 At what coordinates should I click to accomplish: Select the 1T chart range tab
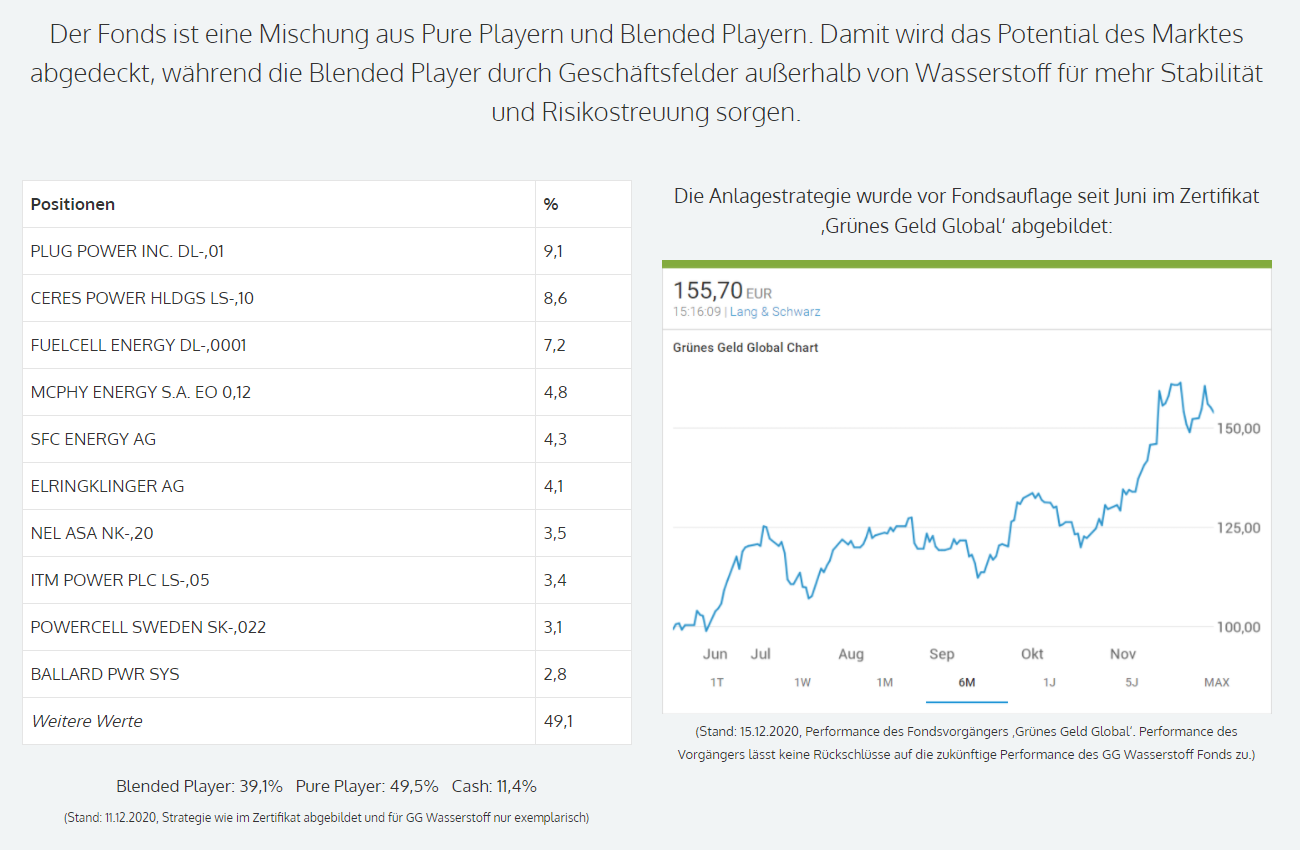(716, 682)
